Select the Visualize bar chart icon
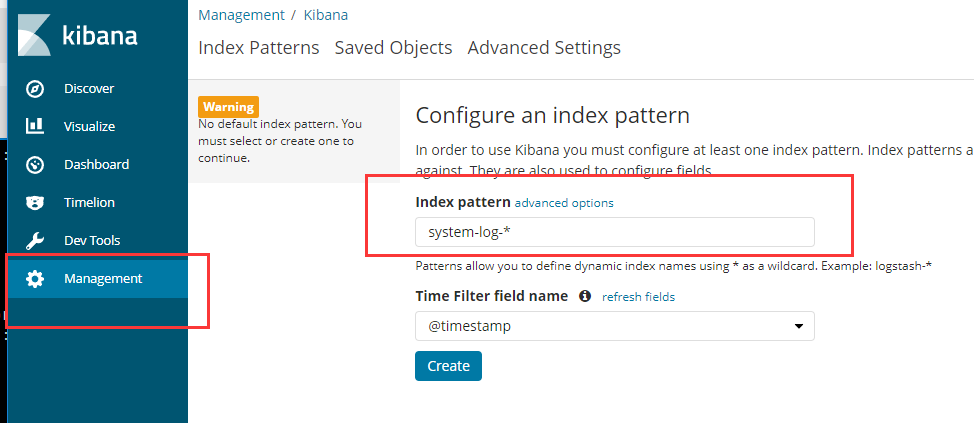This screenshot has width=974, height=423. click(x=35, y=127)
